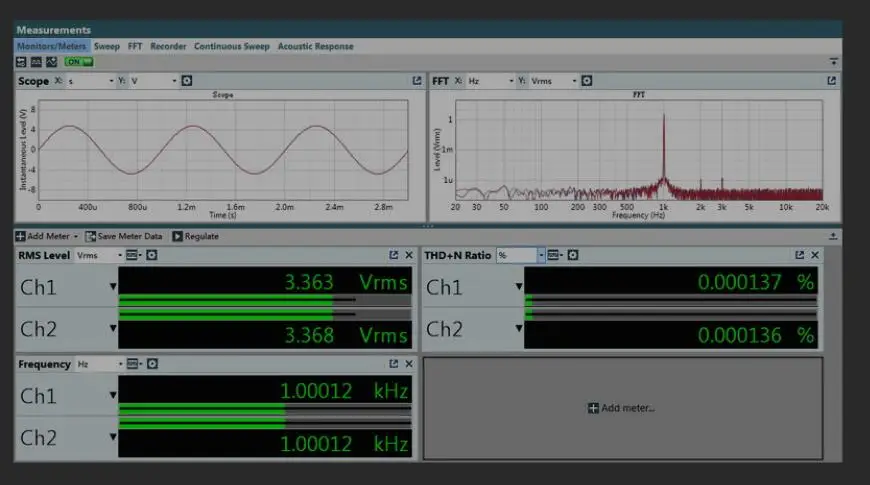Open FFT graph settings gear icon
The height and width of the screenshot is (485, 870).
point(586,81)
